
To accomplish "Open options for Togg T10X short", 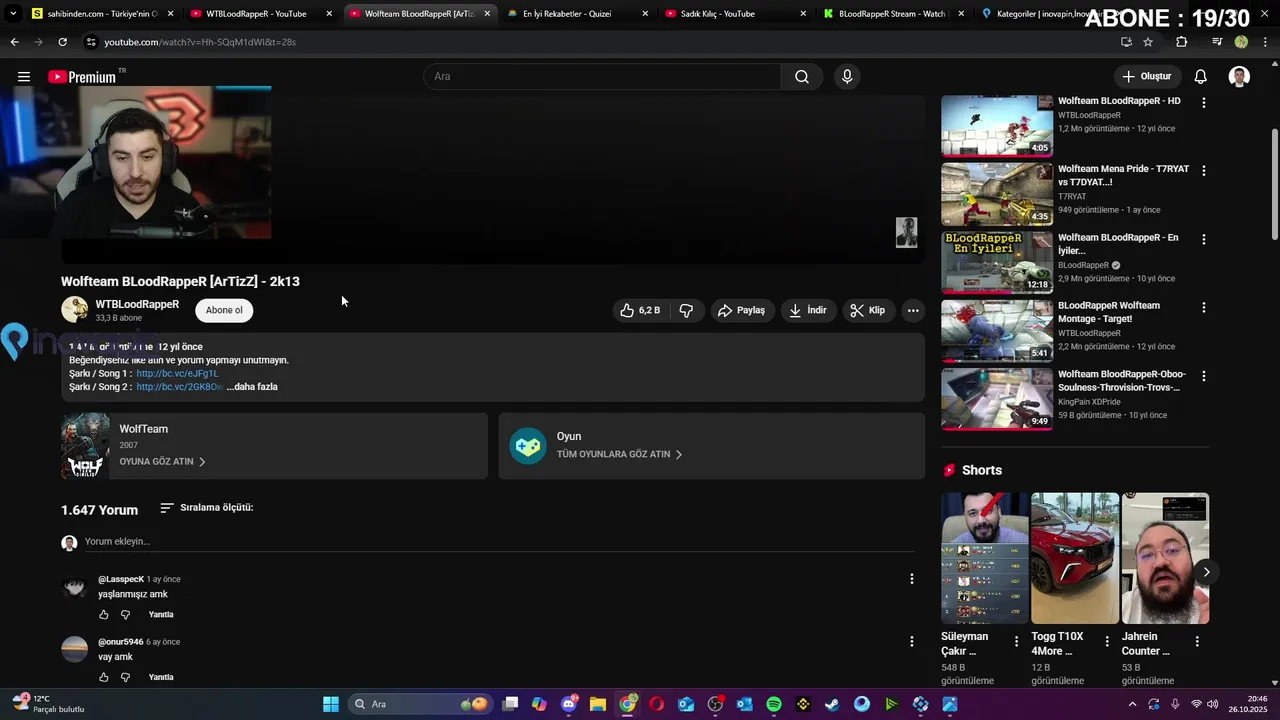I will point(1106,641).
